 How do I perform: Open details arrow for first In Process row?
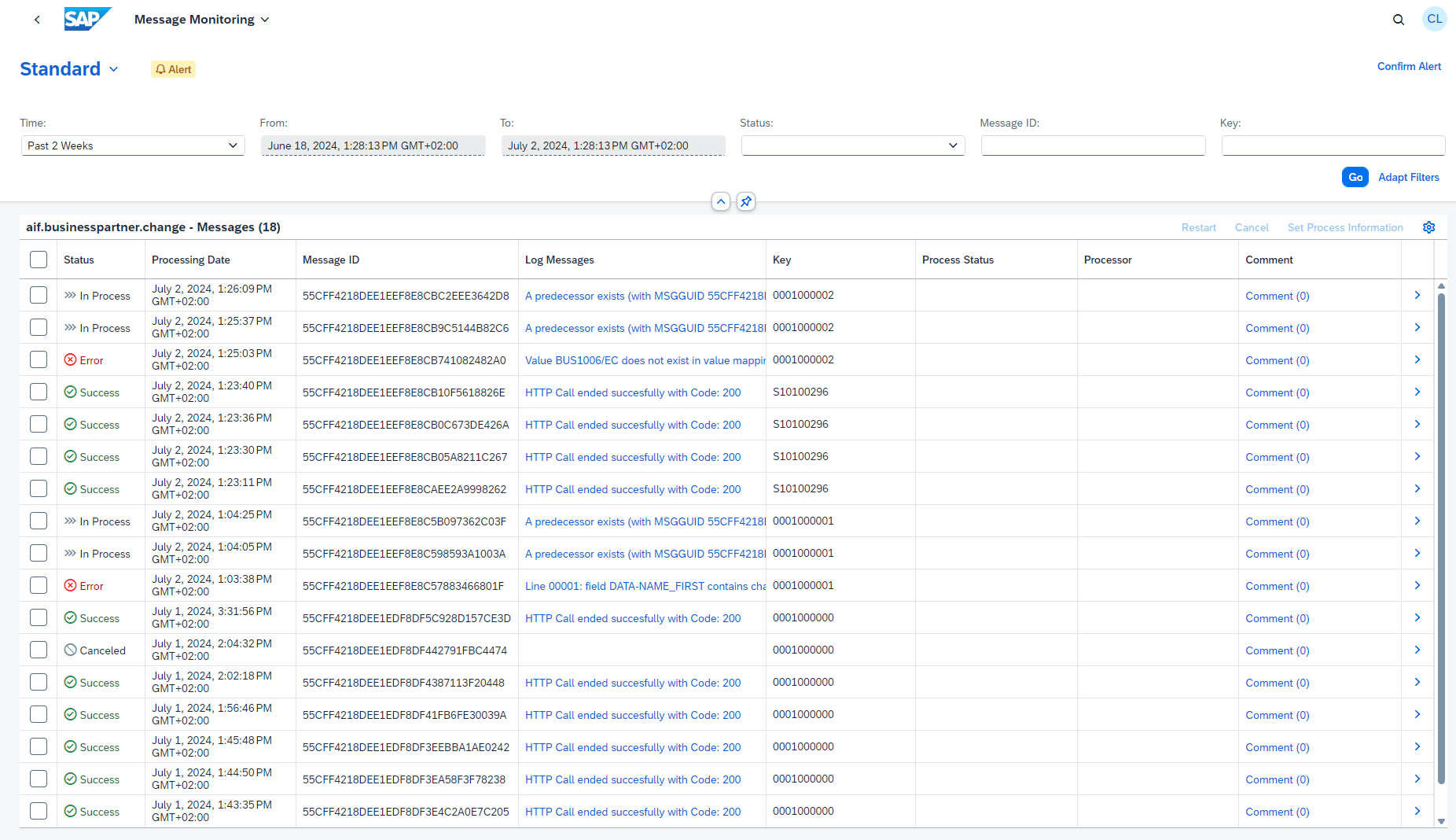tap(1417, 296)
